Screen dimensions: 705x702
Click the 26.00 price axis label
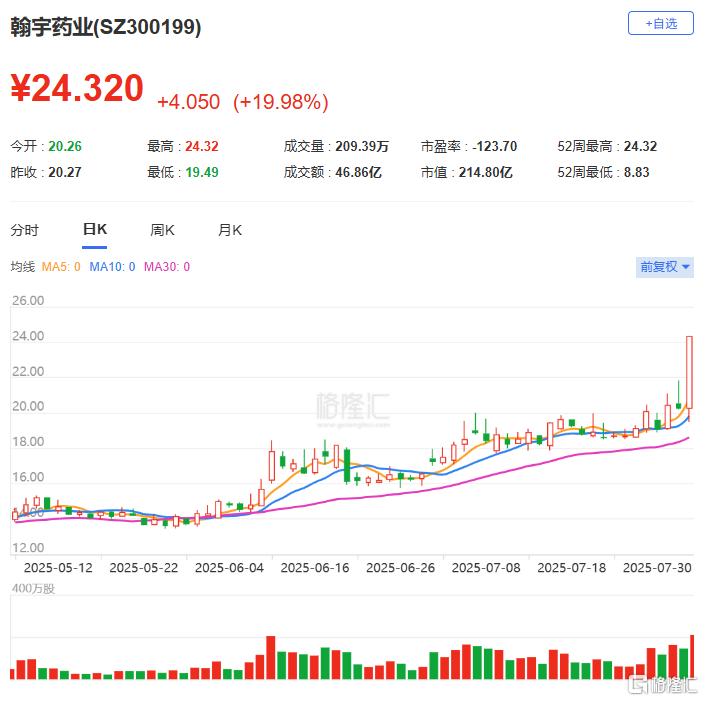[28, 300]
